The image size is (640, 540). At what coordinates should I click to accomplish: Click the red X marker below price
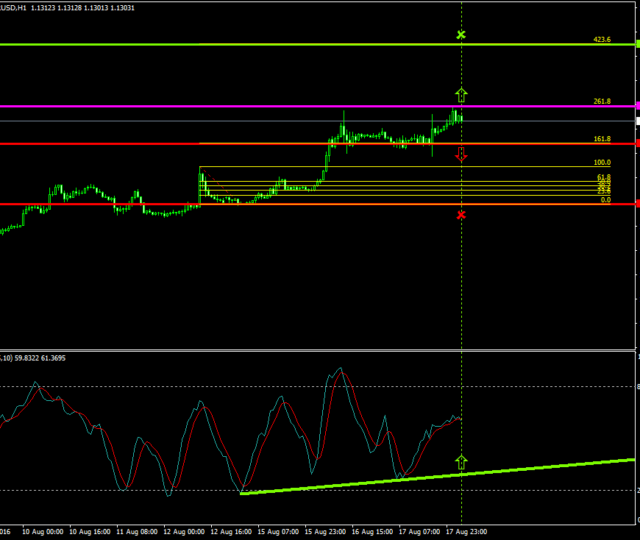point(461,214)
